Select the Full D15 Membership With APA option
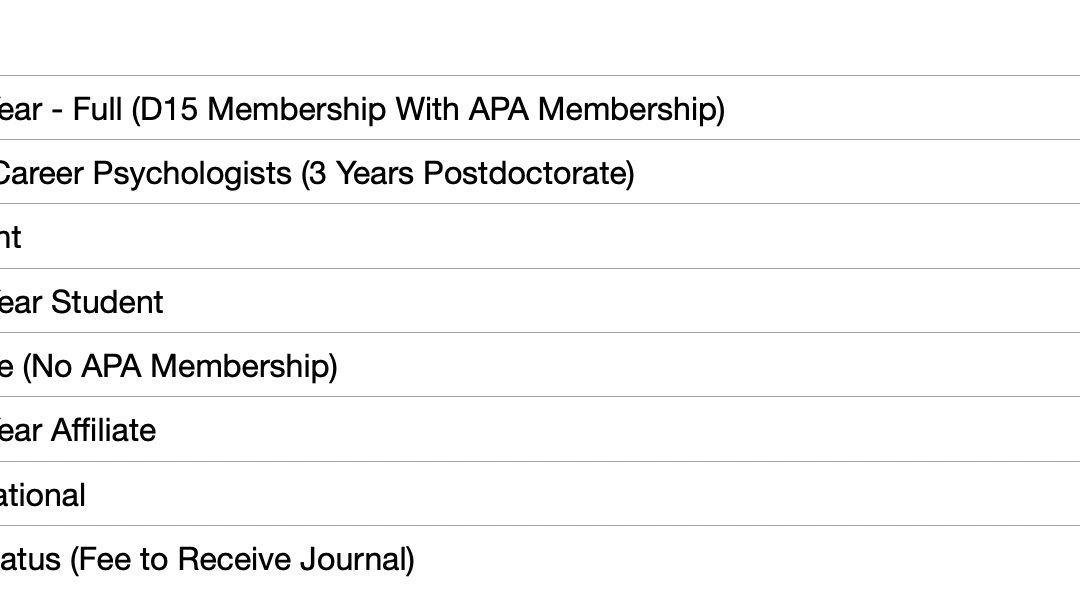The width and height of the screenshot is (1080, 606). pos(360,108)
